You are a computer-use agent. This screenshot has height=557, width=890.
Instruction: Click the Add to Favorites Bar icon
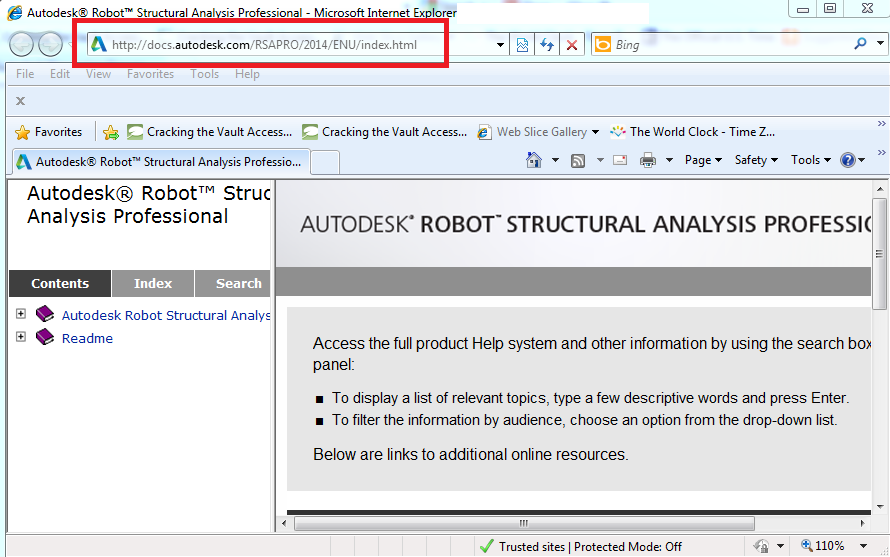(x=111, y=132)
